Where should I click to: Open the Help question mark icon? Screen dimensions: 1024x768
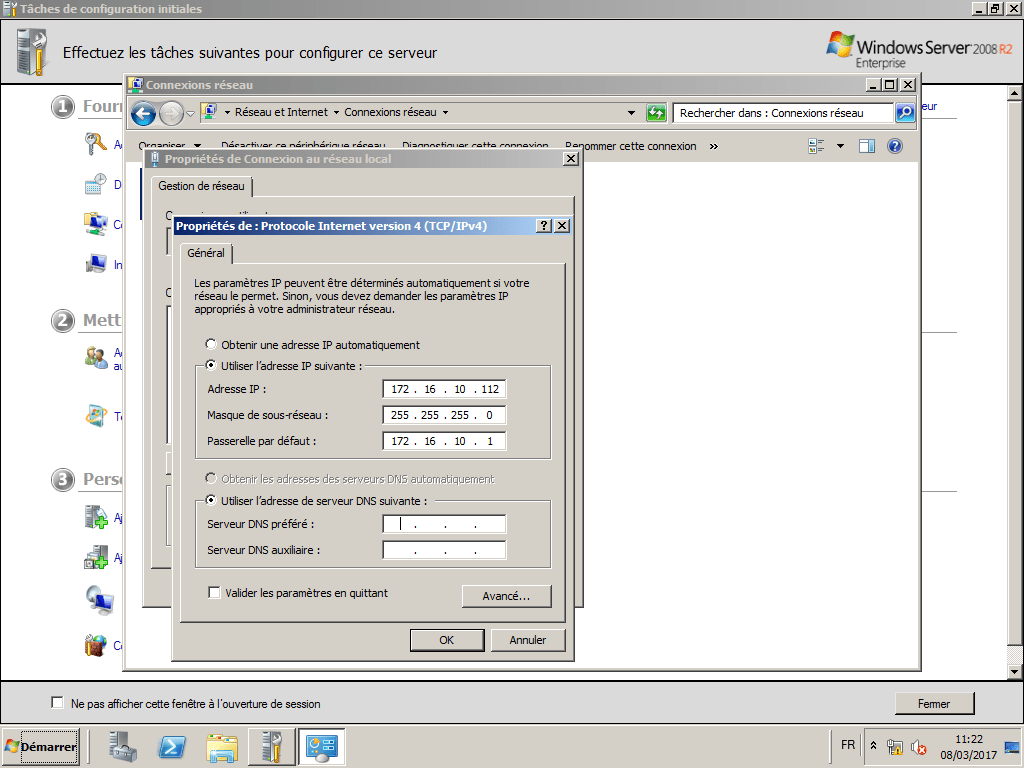894,146
